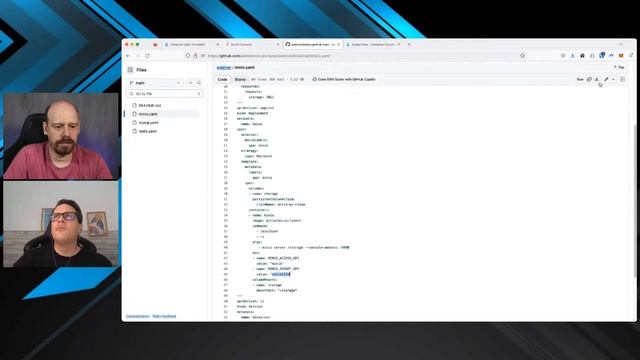The width and height of the screenshot is (640, 360).
Task: Close the MinIO Console tab
Action: (x=278, y=44)
